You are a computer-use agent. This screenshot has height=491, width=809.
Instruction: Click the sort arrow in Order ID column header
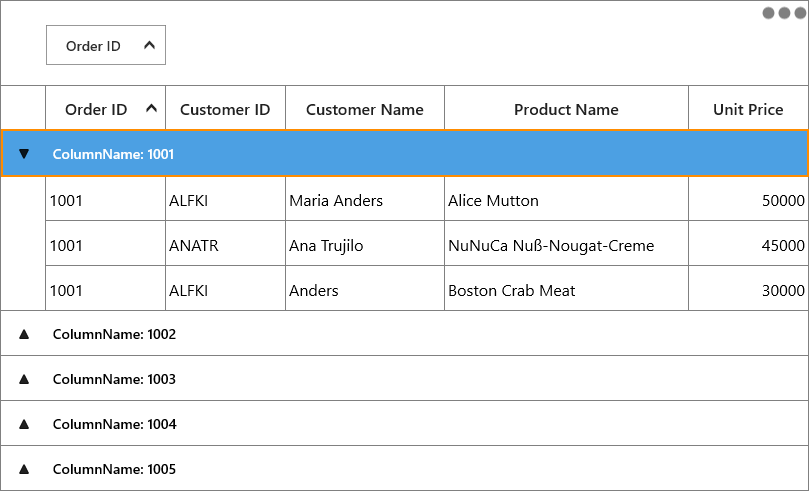151,108
